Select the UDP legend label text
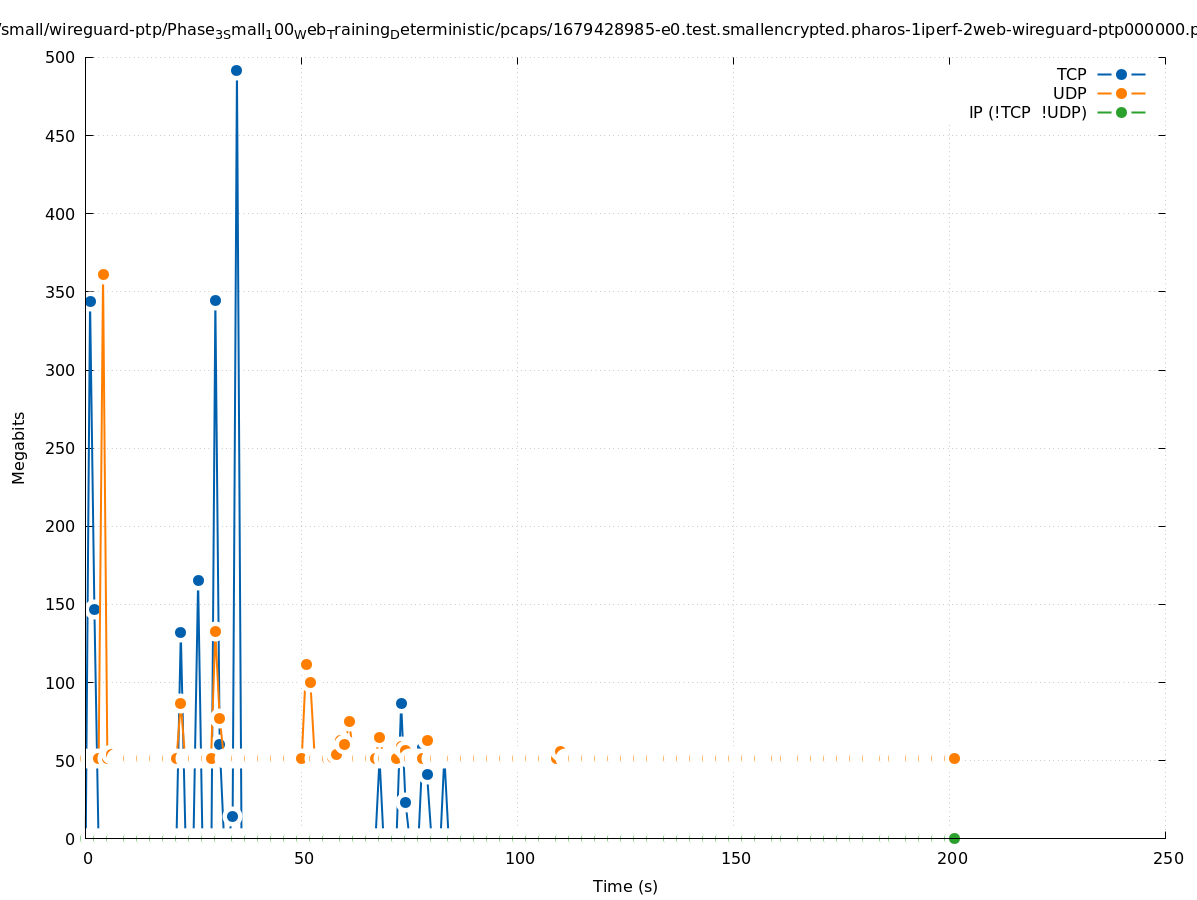Viewport: 1197px width, 900px height. coord(1069,93)
